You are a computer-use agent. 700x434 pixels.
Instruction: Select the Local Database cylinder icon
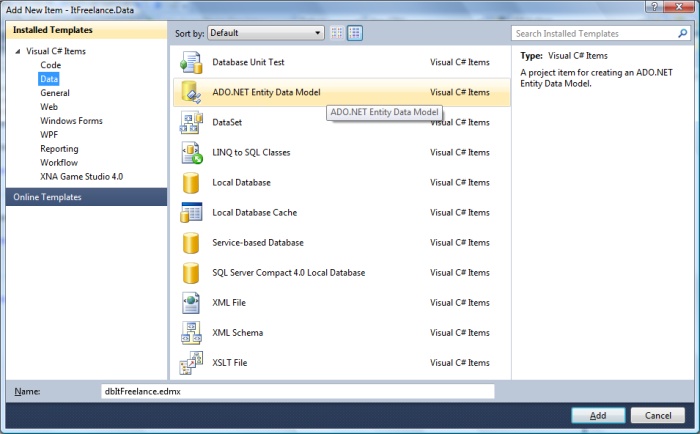(191, 183)
